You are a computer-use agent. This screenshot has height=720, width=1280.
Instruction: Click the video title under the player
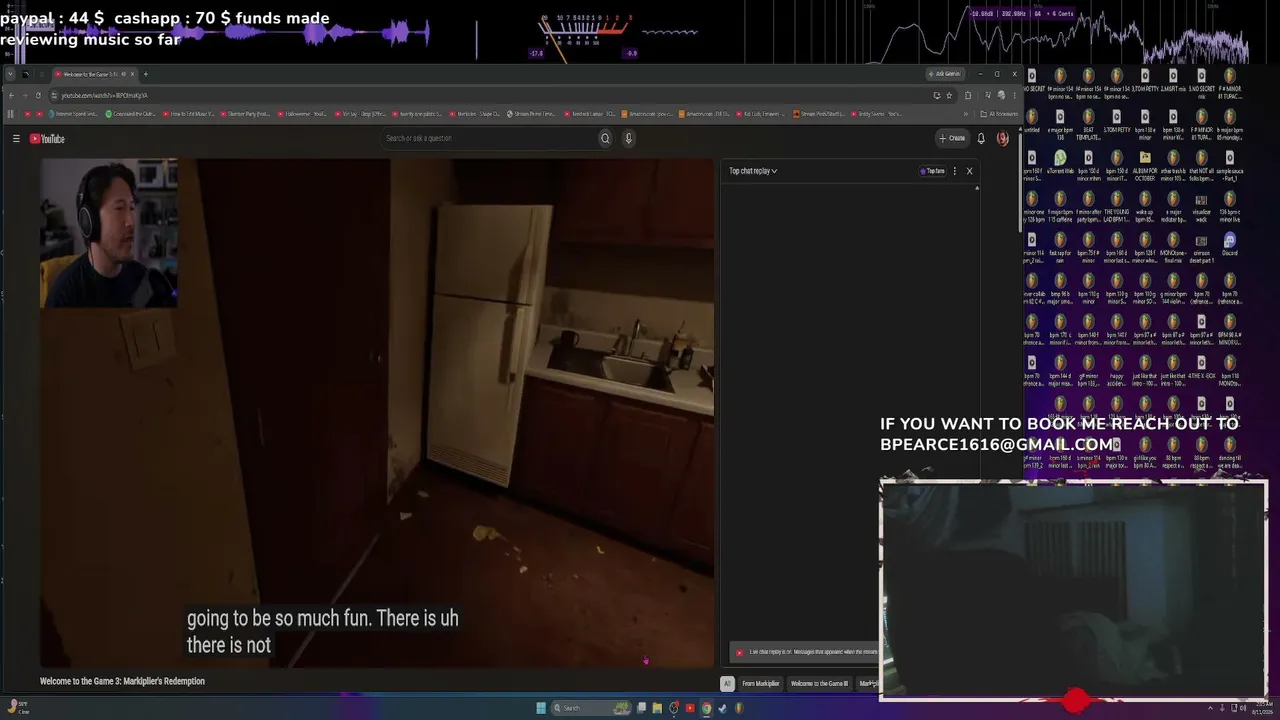[x=122, y=681]
